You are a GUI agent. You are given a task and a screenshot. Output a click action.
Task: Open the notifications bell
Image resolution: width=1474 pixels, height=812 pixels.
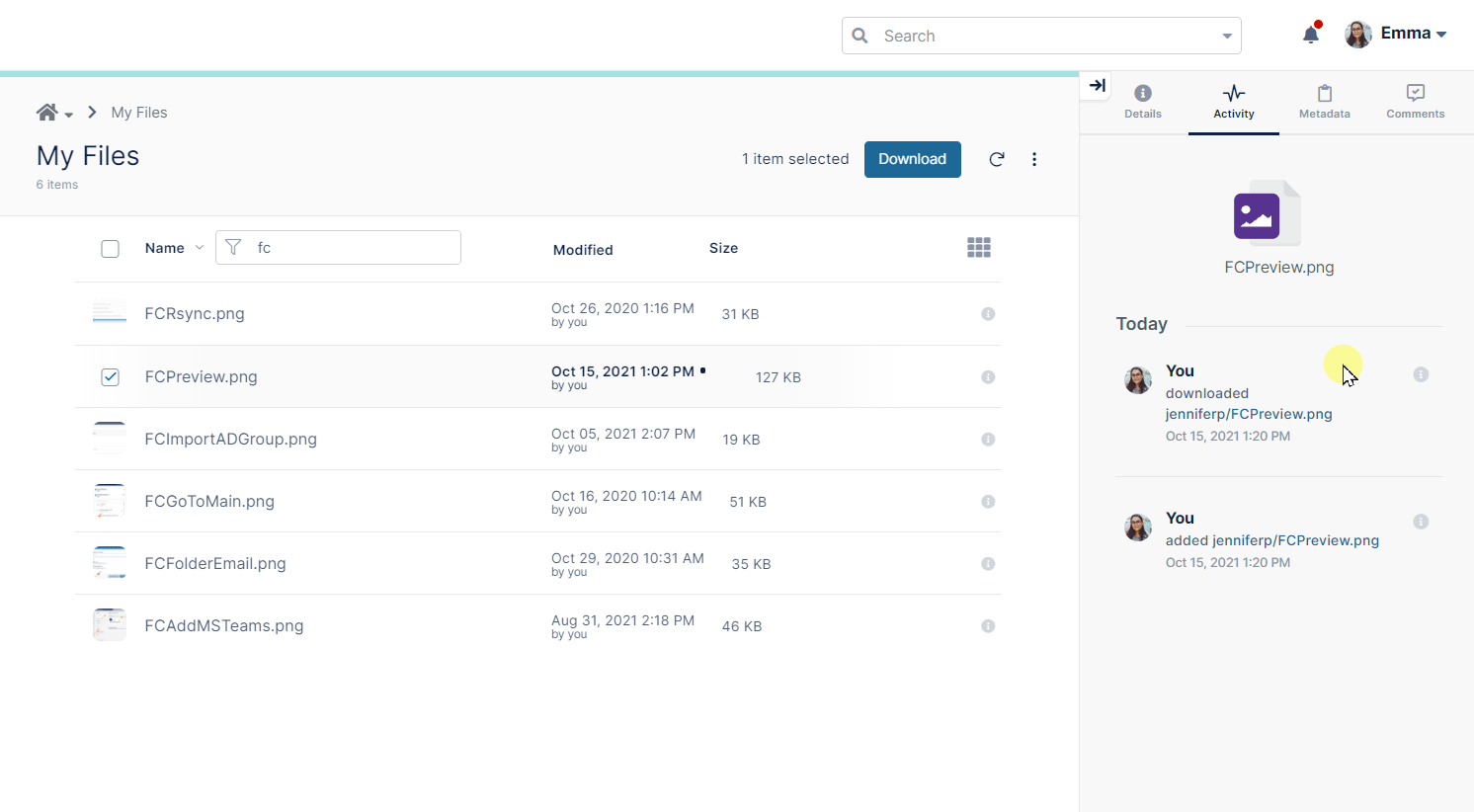click(x=1311, y=35)
